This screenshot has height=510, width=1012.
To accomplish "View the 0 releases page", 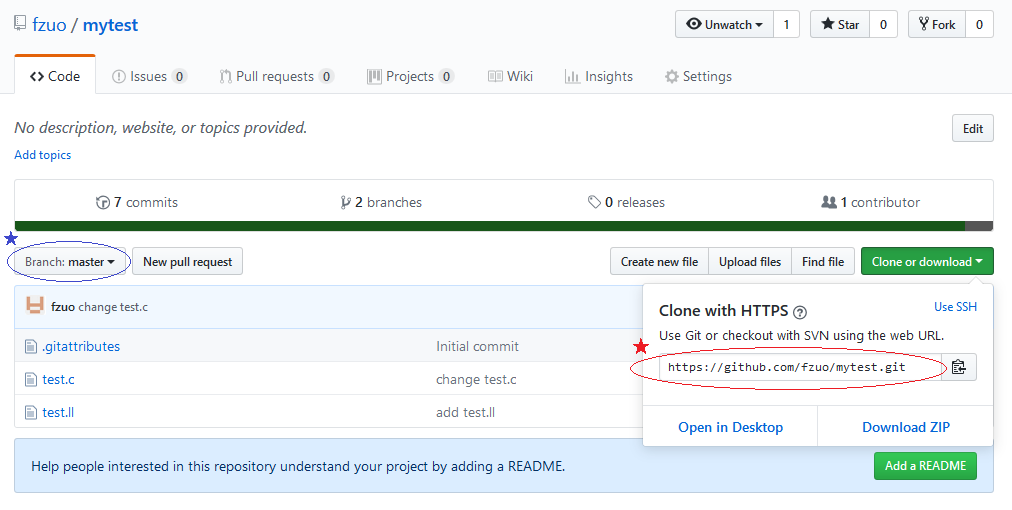I will 626,202.
